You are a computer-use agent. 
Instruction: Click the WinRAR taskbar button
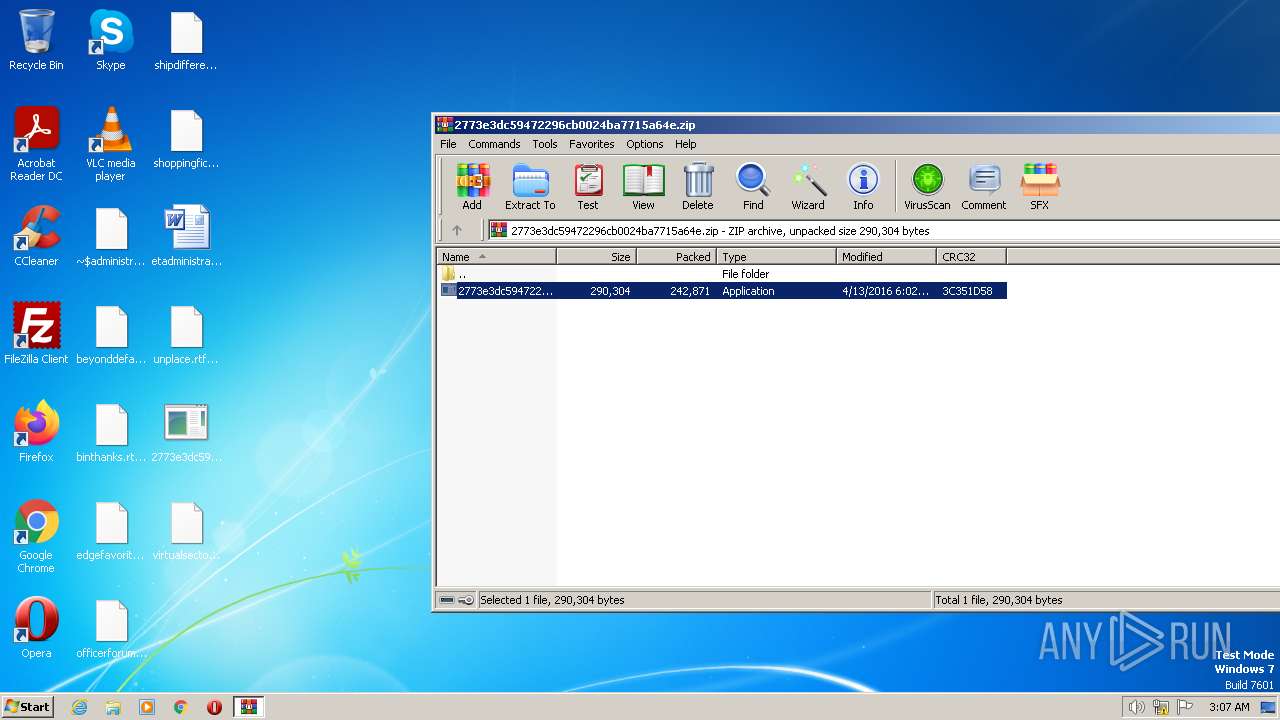point(248,707)
